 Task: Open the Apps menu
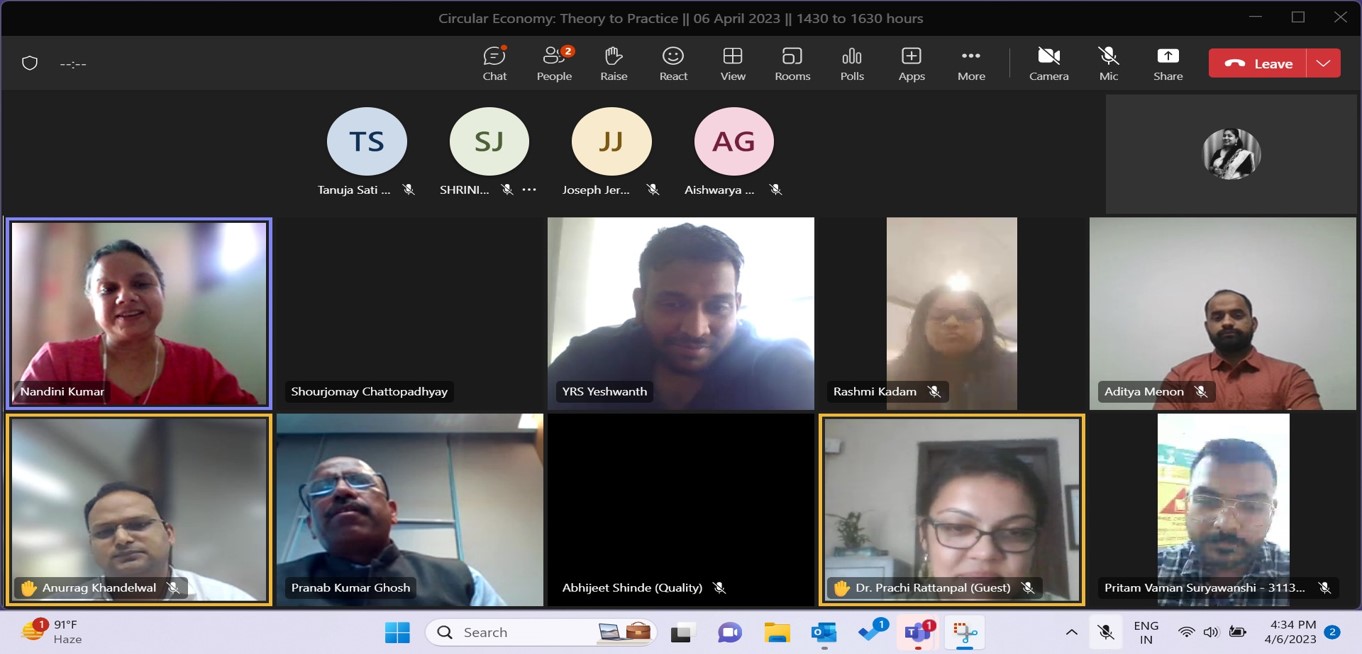pyautogui.click(x=911, y=63)
